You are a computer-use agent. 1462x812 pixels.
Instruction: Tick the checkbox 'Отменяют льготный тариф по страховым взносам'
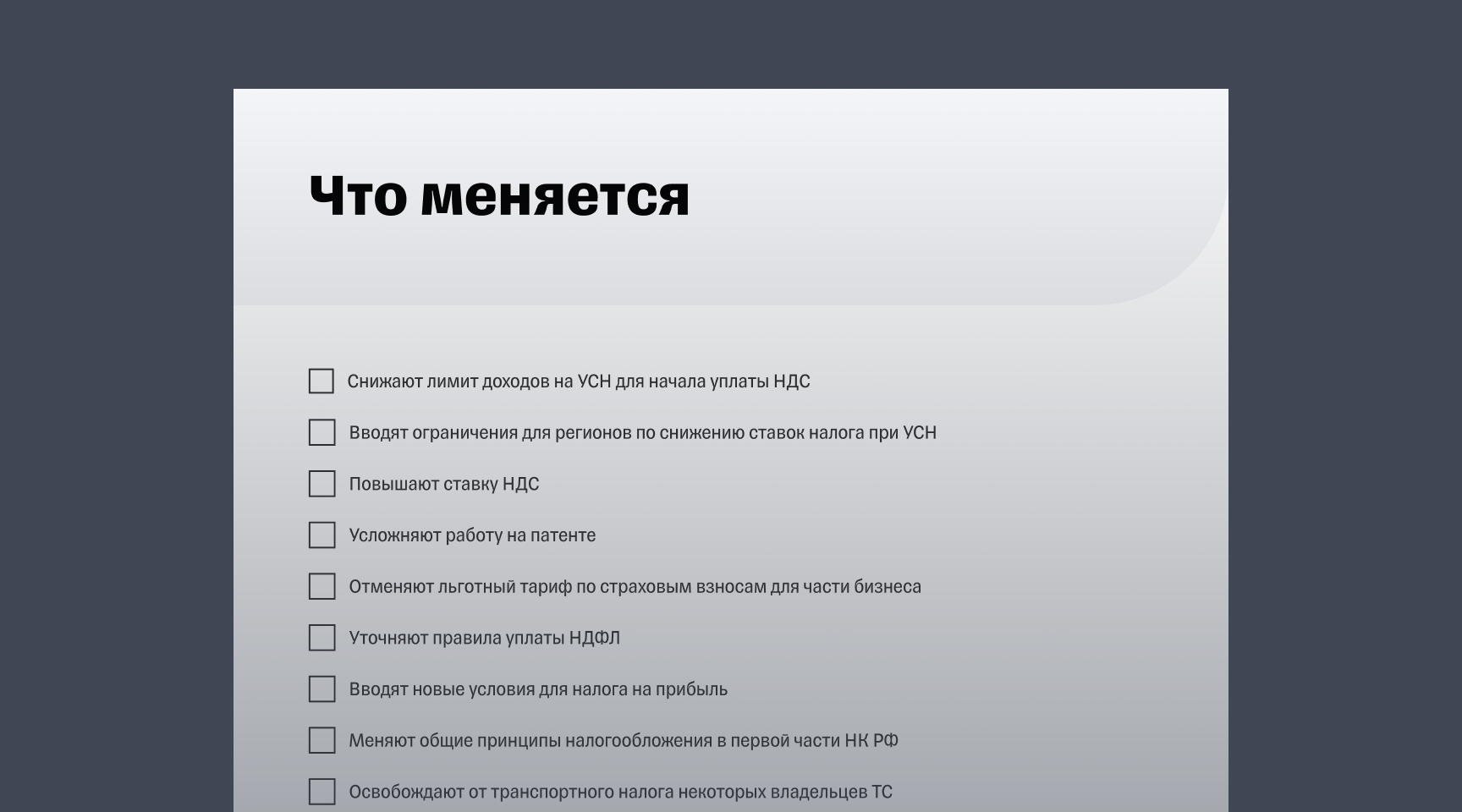(x=322, y=586)
